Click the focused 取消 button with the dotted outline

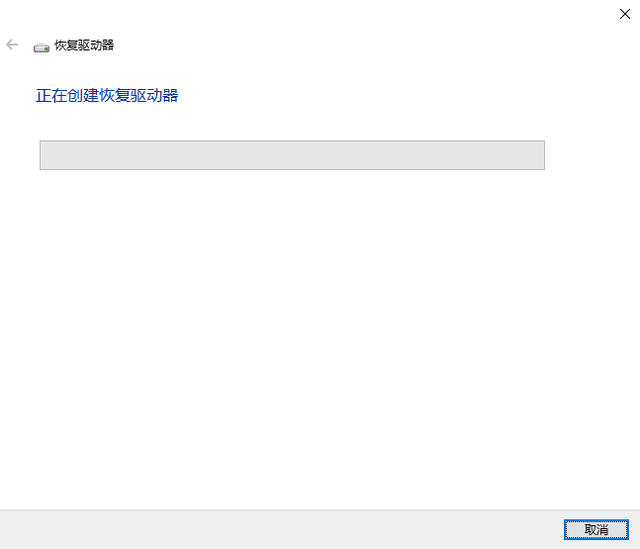point(596,529)
